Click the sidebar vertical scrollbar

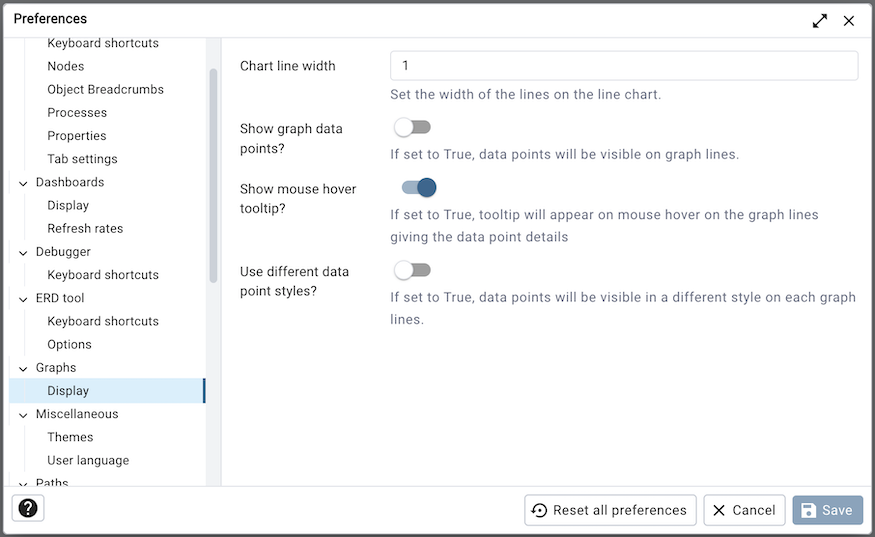(213, 176)
